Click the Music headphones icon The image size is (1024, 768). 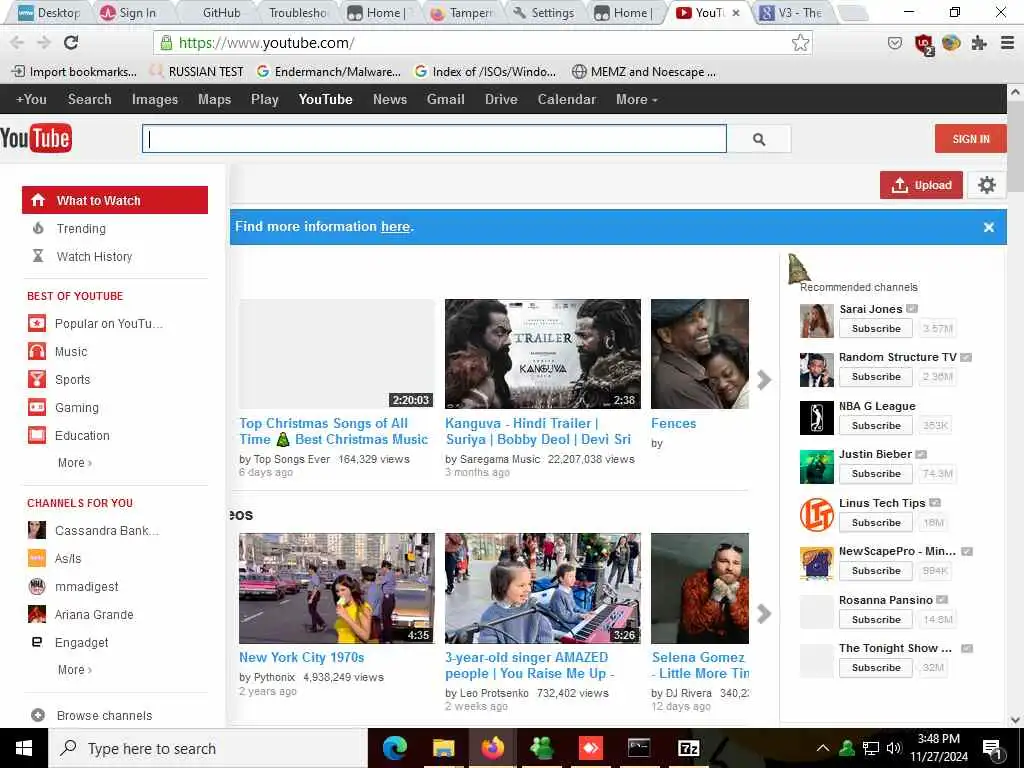click(37, 351)
